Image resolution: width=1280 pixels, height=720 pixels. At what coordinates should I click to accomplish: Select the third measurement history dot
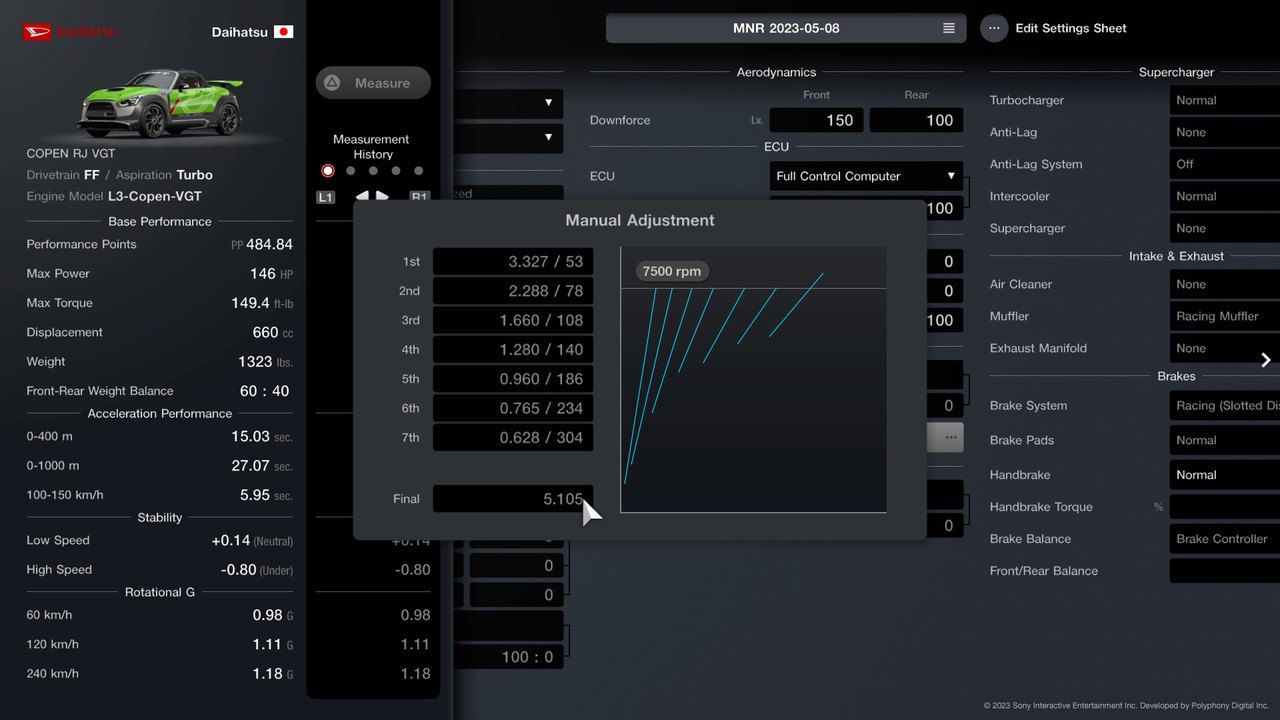click(373, 171)
